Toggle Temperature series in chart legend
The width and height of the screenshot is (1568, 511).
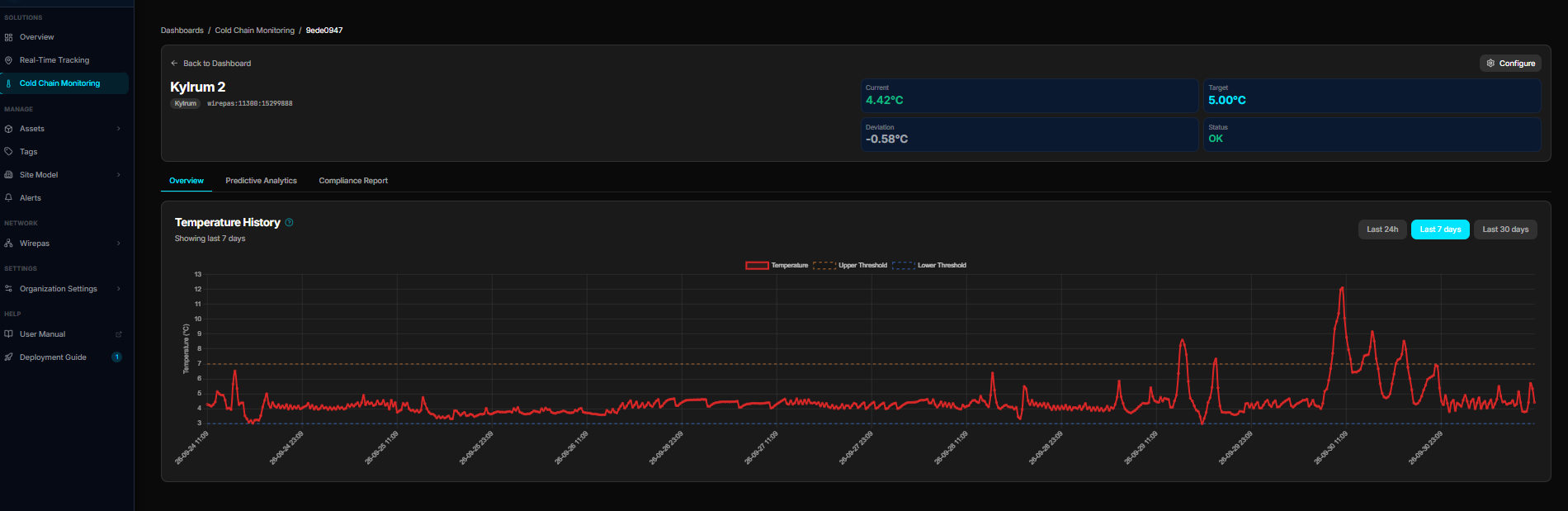[777, 265]
